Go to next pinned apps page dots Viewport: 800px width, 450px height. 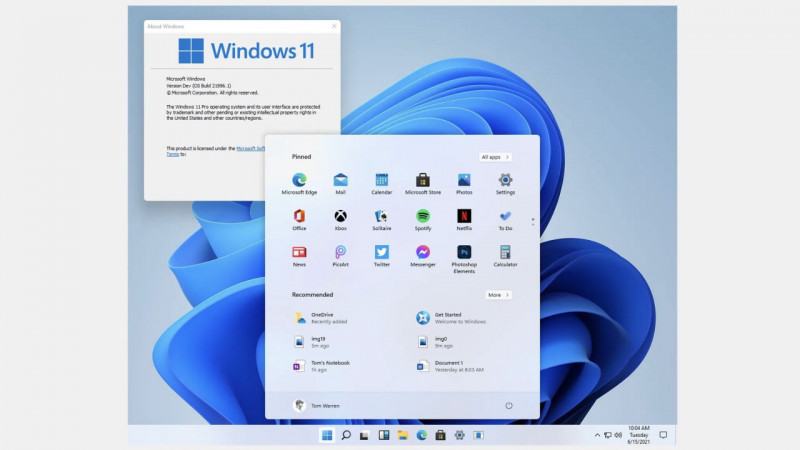coord(532,220)
